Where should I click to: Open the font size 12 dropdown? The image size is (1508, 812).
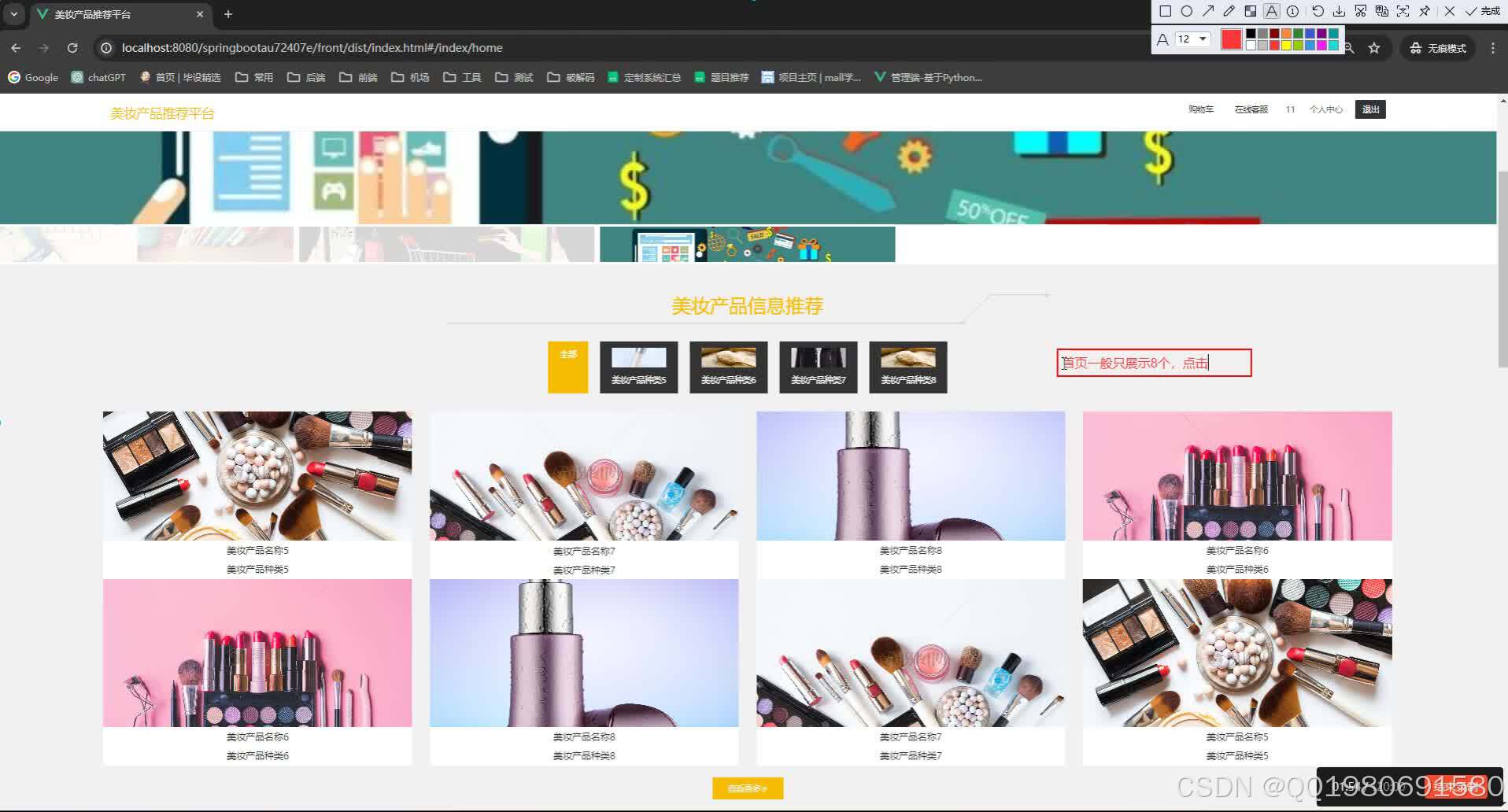click(x=1192, y=39)
